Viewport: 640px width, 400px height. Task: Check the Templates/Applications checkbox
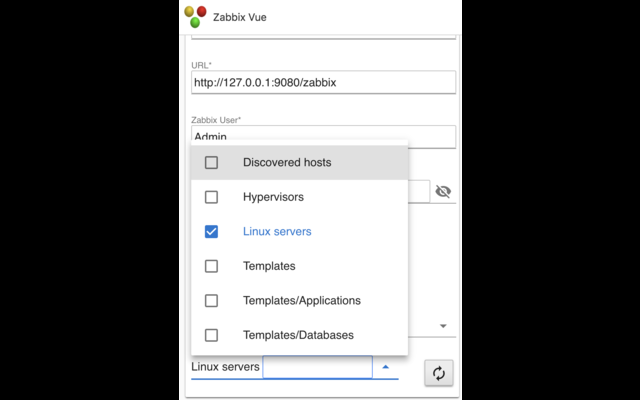(x=211, y=301)
